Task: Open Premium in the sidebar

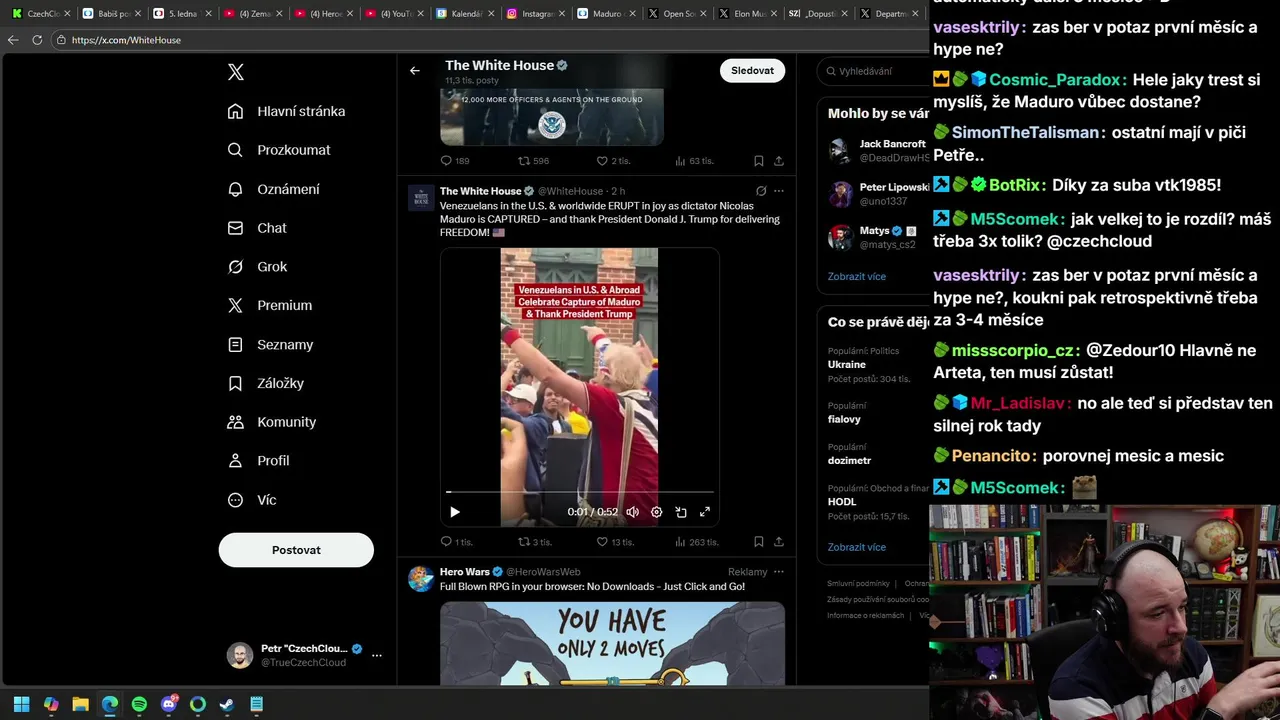Action: 270,305
